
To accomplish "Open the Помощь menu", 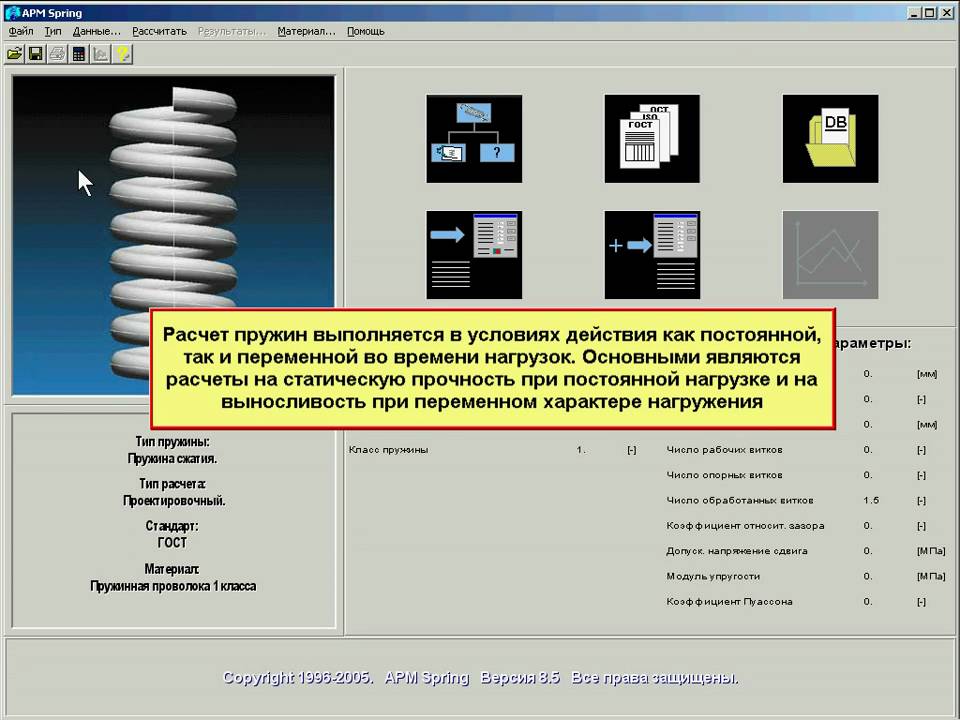I will point(366,31).
